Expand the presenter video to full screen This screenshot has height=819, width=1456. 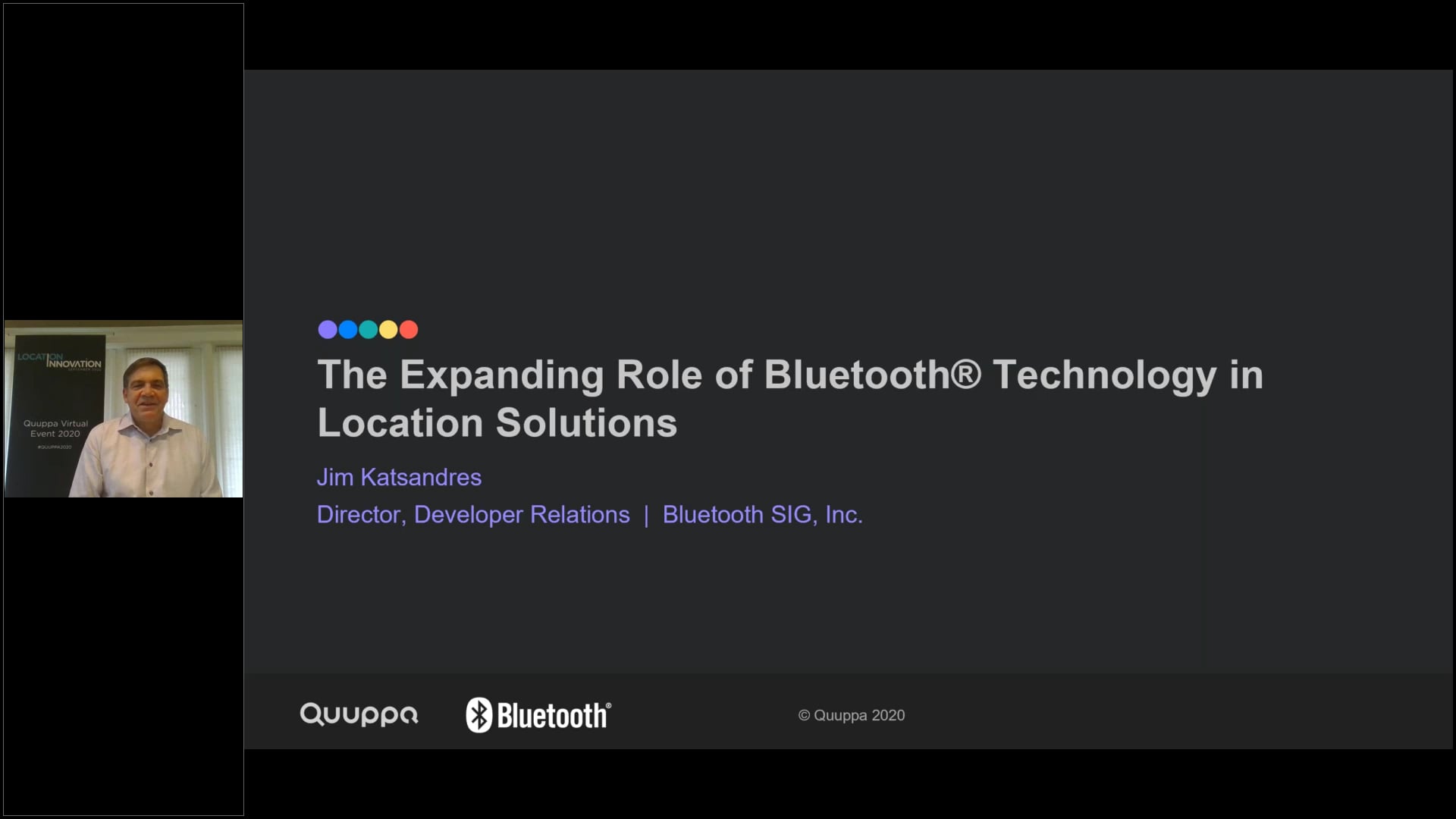tap(124, 409)
